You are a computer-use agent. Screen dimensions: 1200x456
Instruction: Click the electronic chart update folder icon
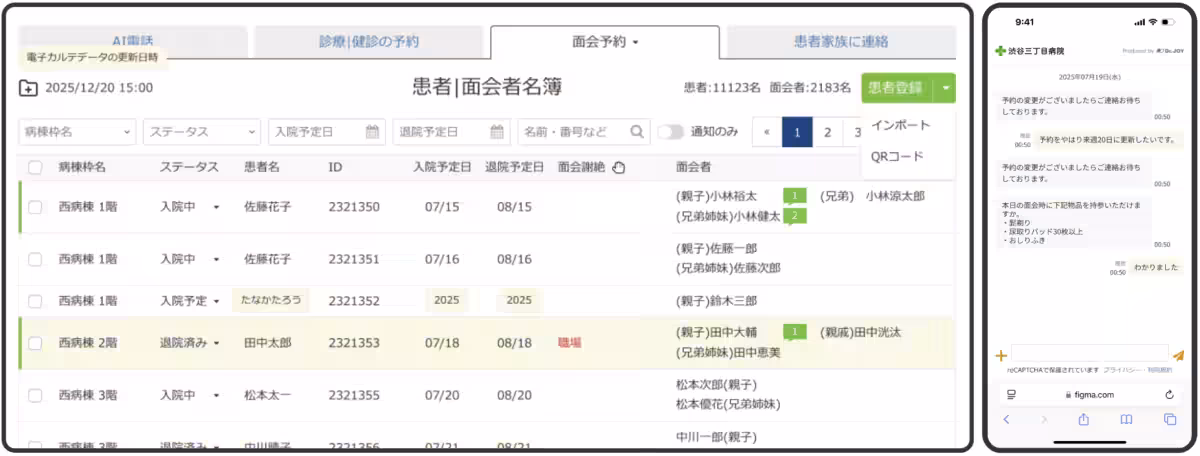tap(28, 88)
